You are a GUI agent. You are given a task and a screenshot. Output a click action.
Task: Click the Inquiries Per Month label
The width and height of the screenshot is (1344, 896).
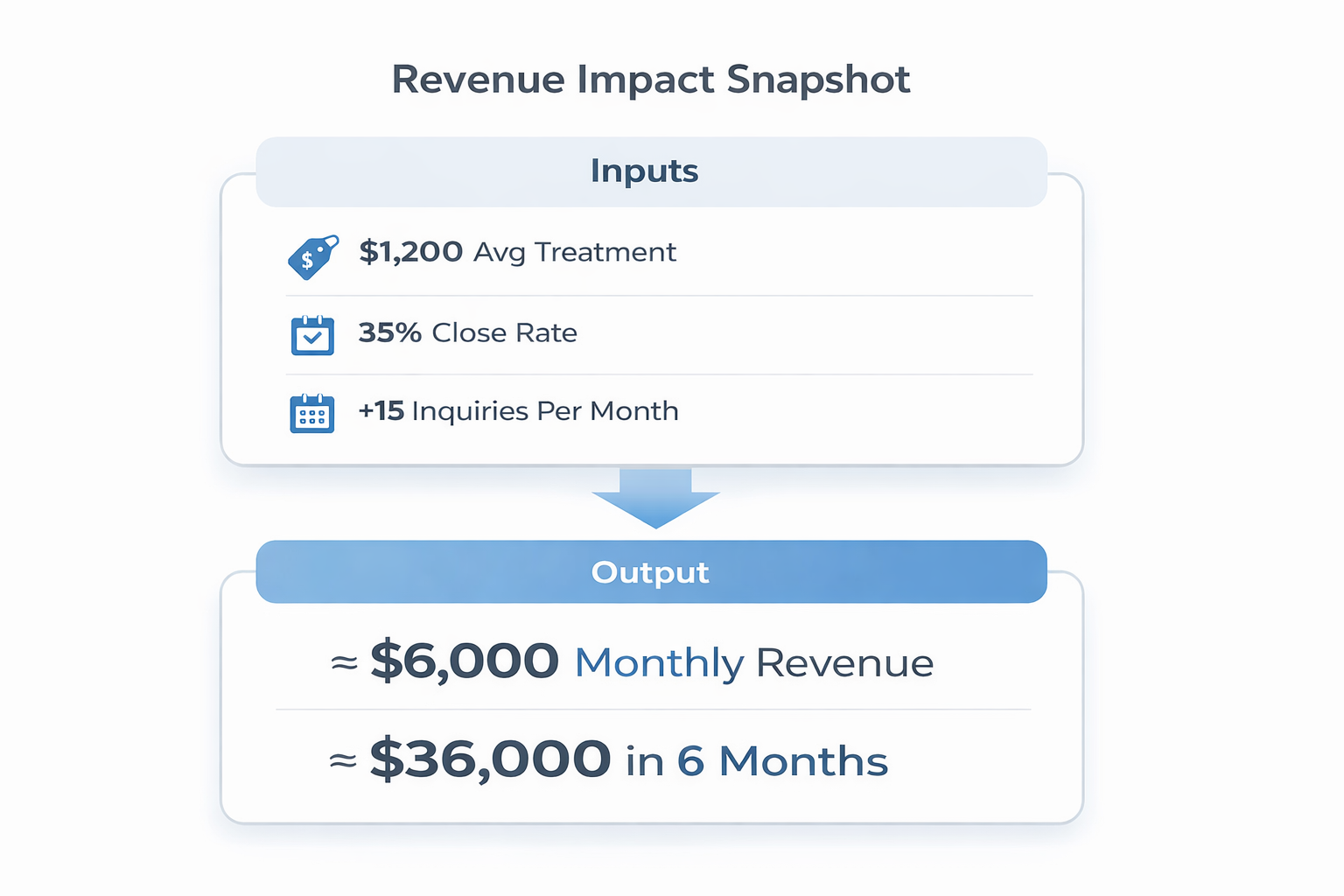[545, 410]
